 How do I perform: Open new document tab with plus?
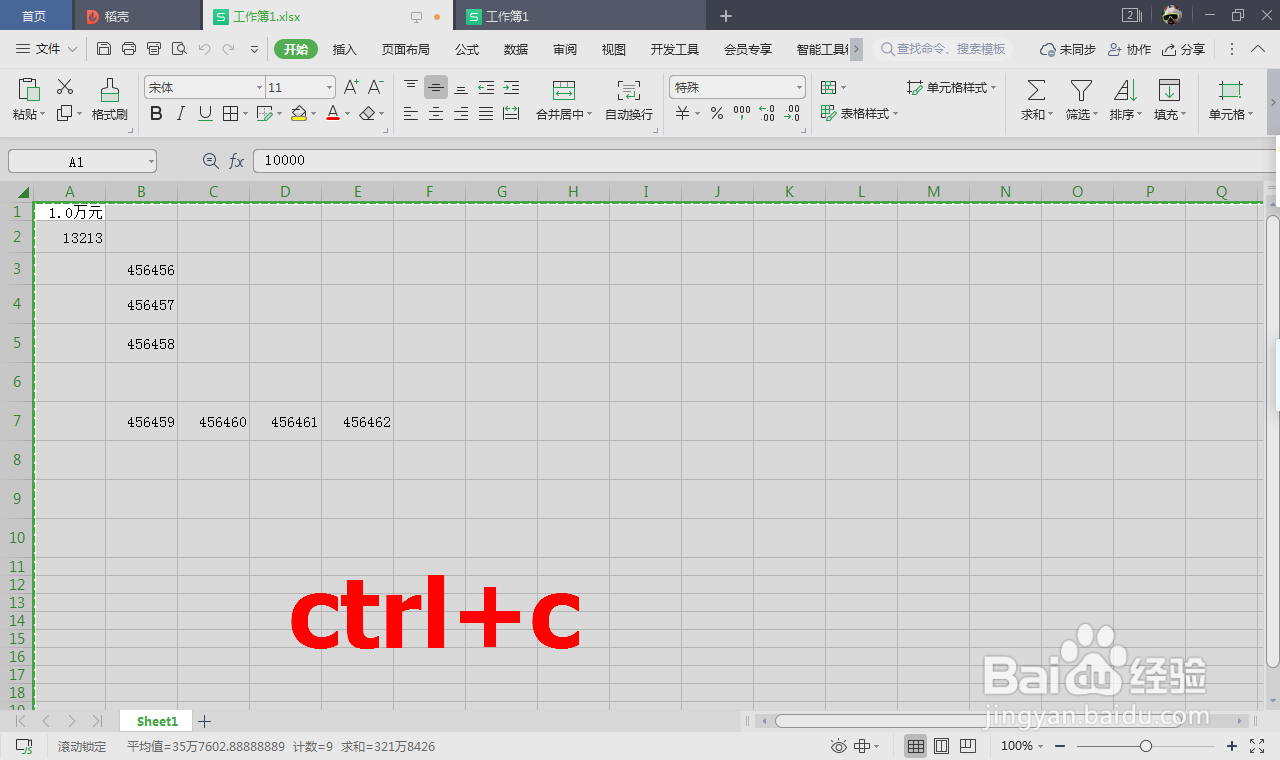click(x=726, y=16)
